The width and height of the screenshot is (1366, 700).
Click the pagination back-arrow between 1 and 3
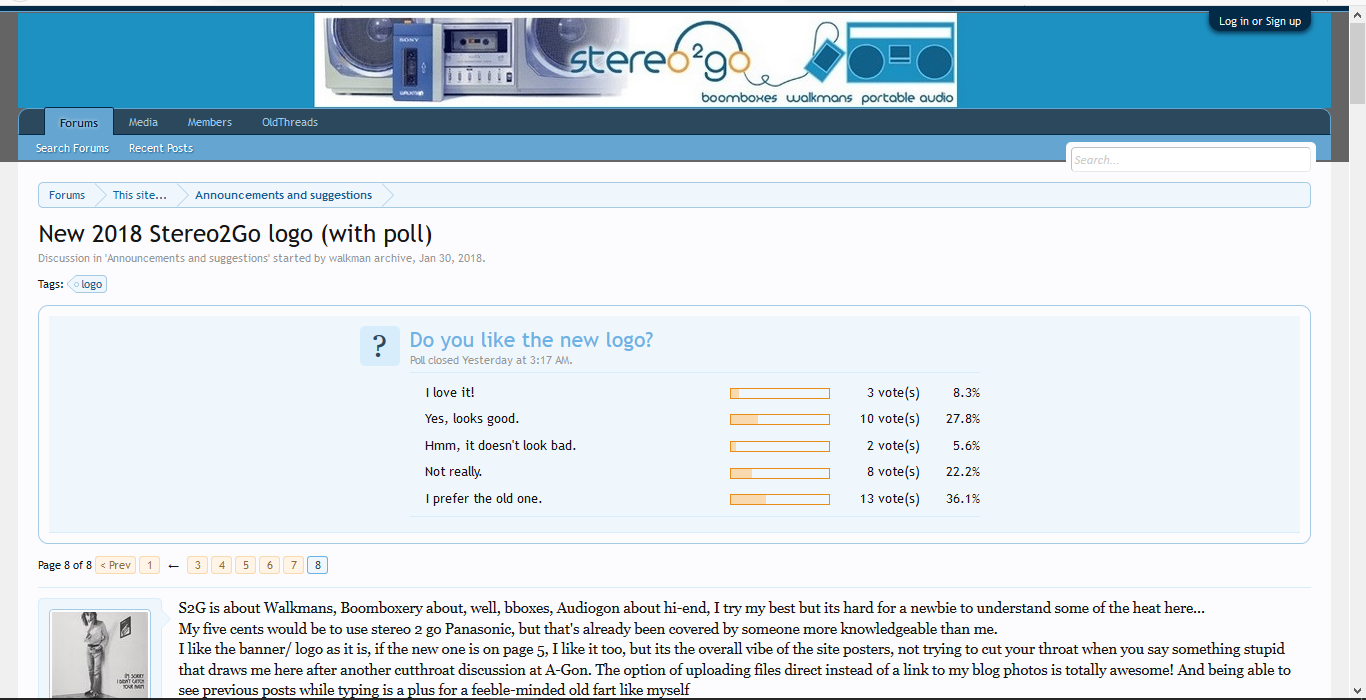[173, 566]
